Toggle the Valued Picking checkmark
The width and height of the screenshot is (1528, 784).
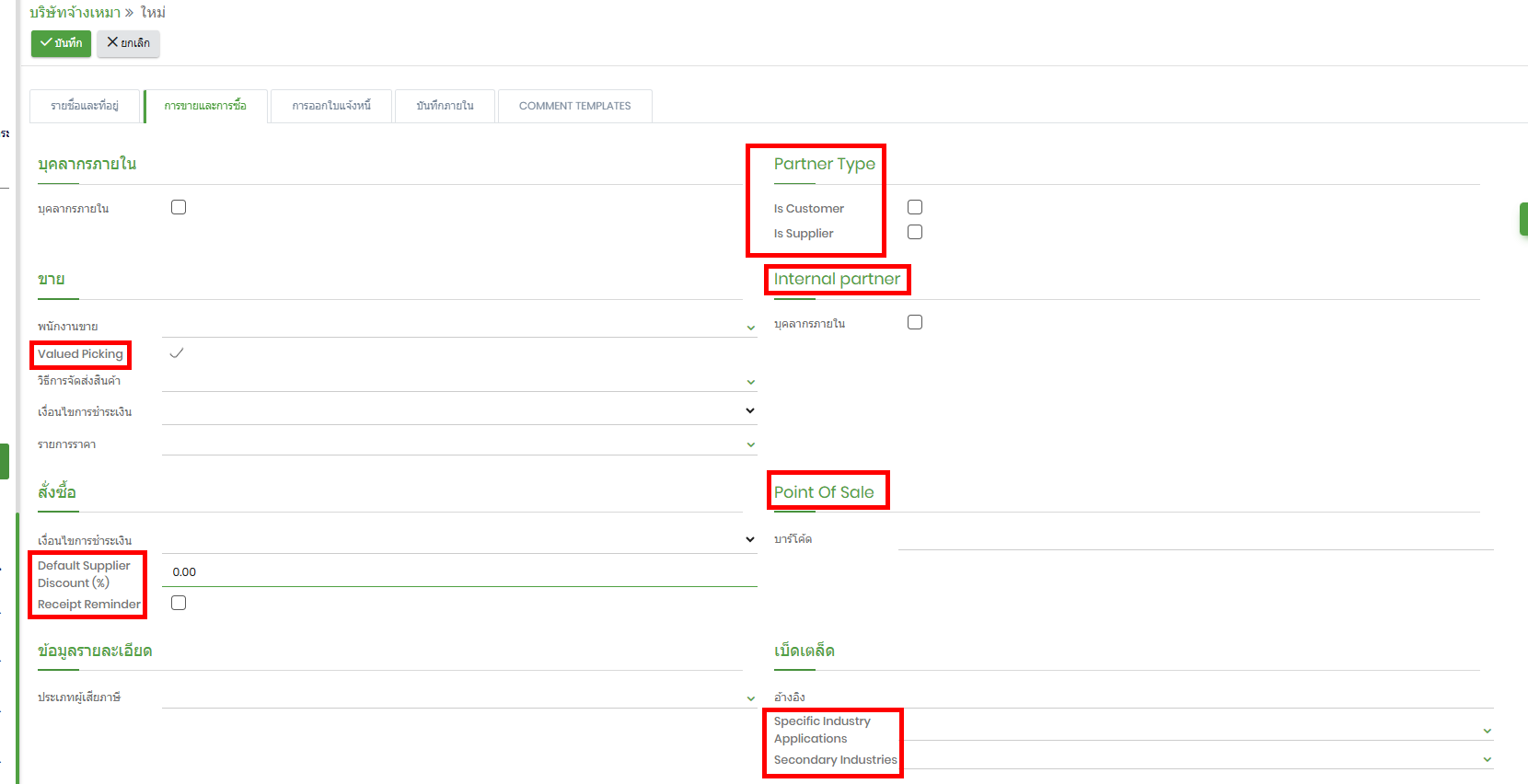tap(177, 353)
